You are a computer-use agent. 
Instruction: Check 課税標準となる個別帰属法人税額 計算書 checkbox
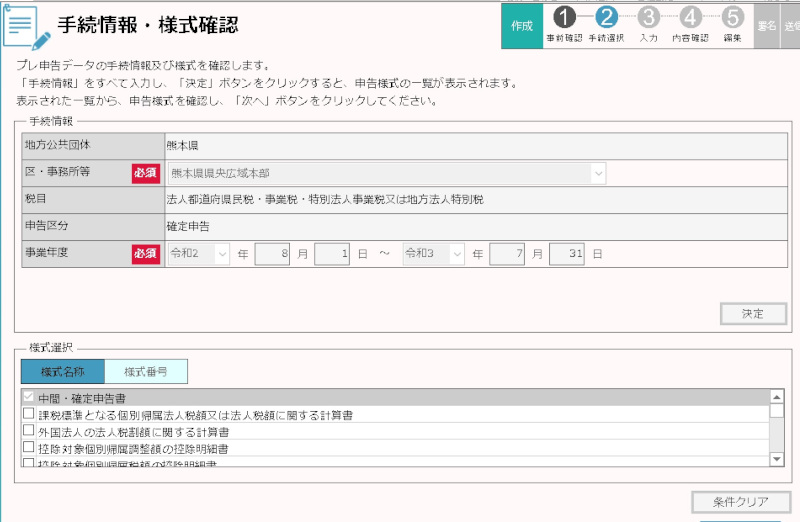[x=29, y=413]
